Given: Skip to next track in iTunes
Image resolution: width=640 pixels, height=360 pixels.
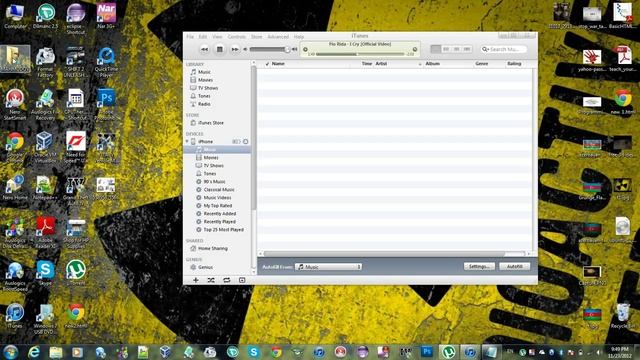Looking at the screenshot, I should [235, 49].
